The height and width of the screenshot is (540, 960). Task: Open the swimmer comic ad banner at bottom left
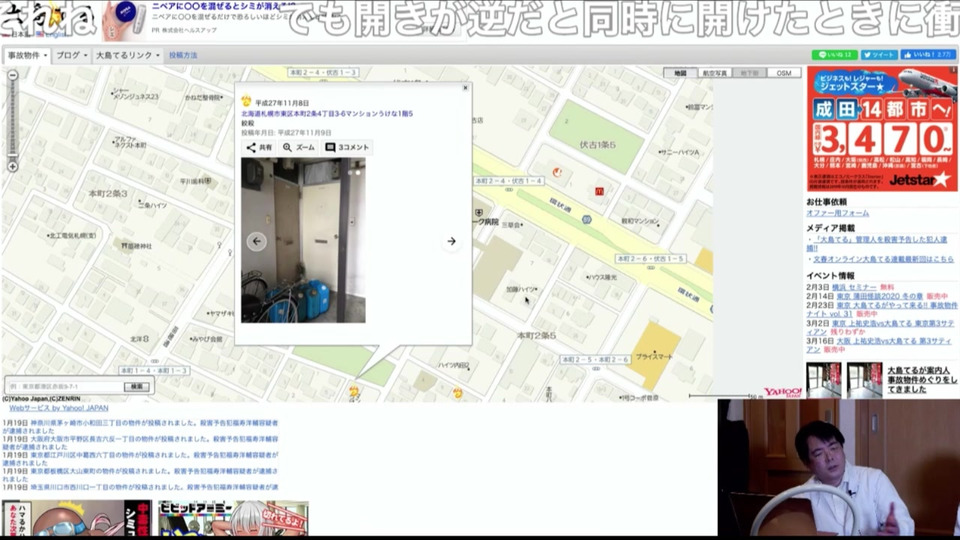[x=77, y=518]
